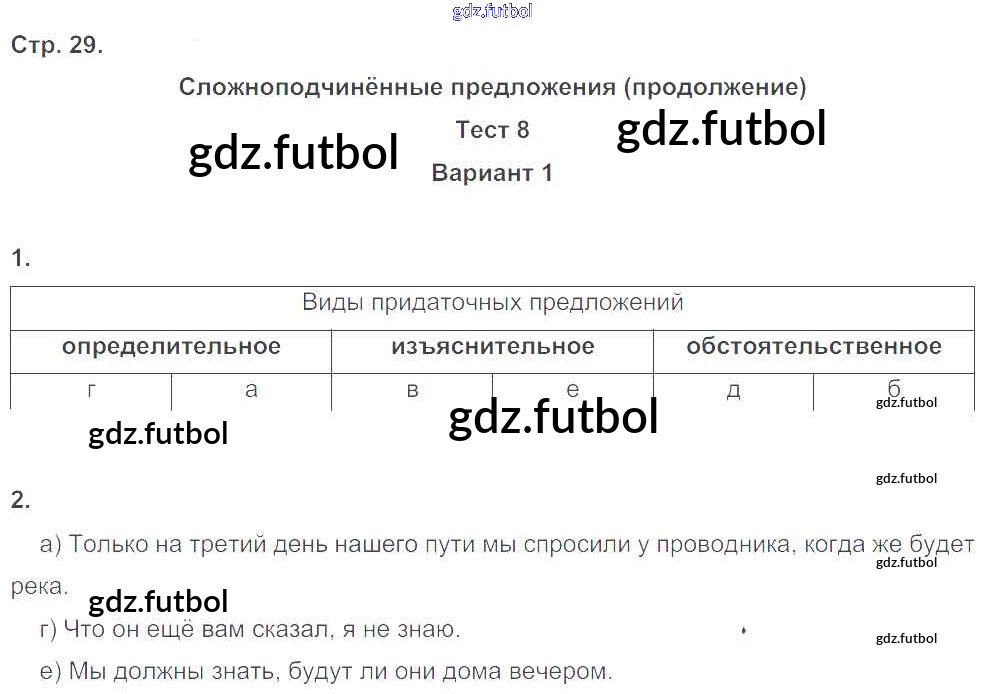984x694 pixels.
Task: Click the "изъяснительное" column header
Action: 492,347
